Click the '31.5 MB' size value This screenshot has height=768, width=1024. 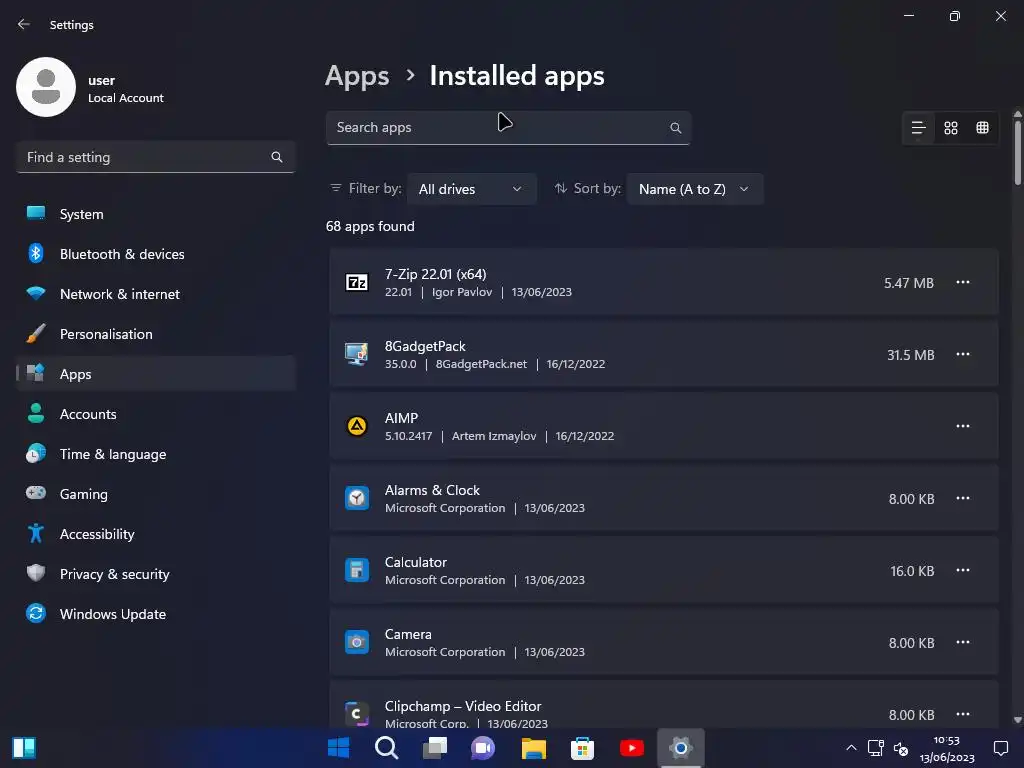[x=910, y=355]
